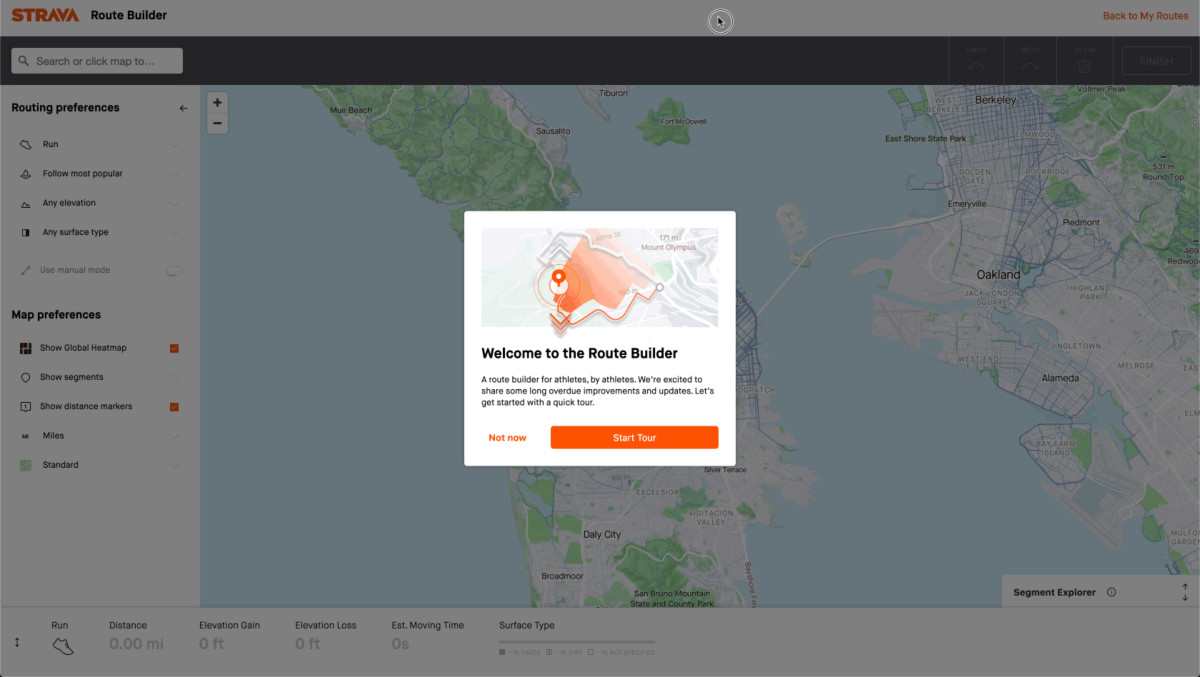1200x677 pixels.
Task: Click the Surface Type progress bar
Action: (x=577, y=642)
